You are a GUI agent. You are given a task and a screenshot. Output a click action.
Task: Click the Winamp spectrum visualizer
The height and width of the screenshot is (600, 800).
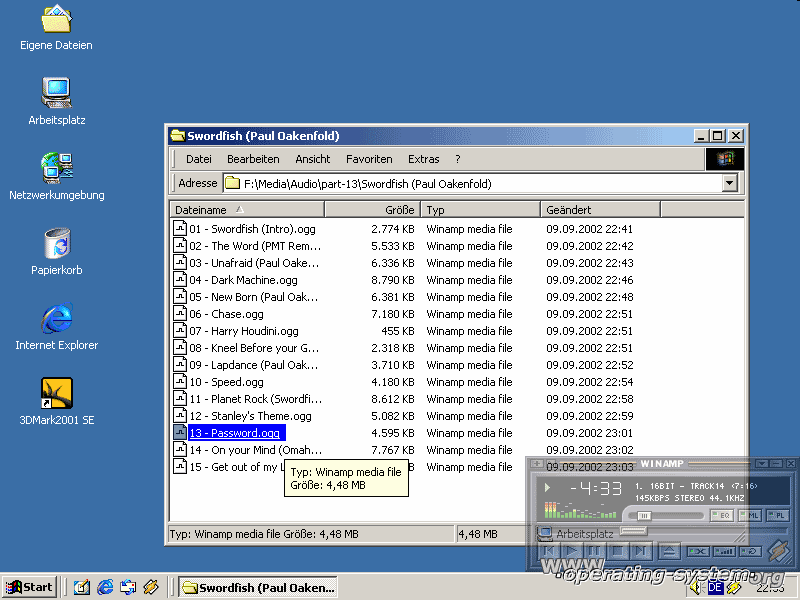pos(580,510)
